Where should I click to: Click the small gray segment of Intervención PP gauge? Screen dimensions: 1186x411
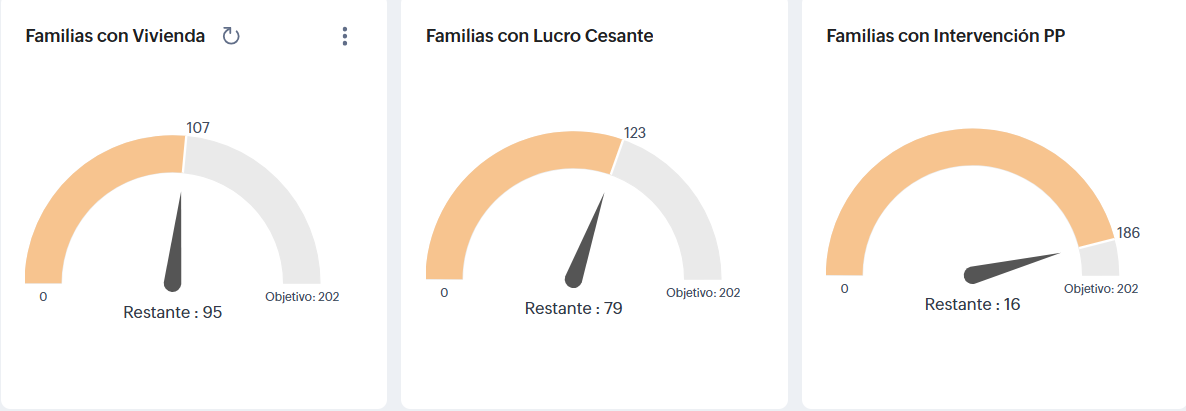[1099, 260]
